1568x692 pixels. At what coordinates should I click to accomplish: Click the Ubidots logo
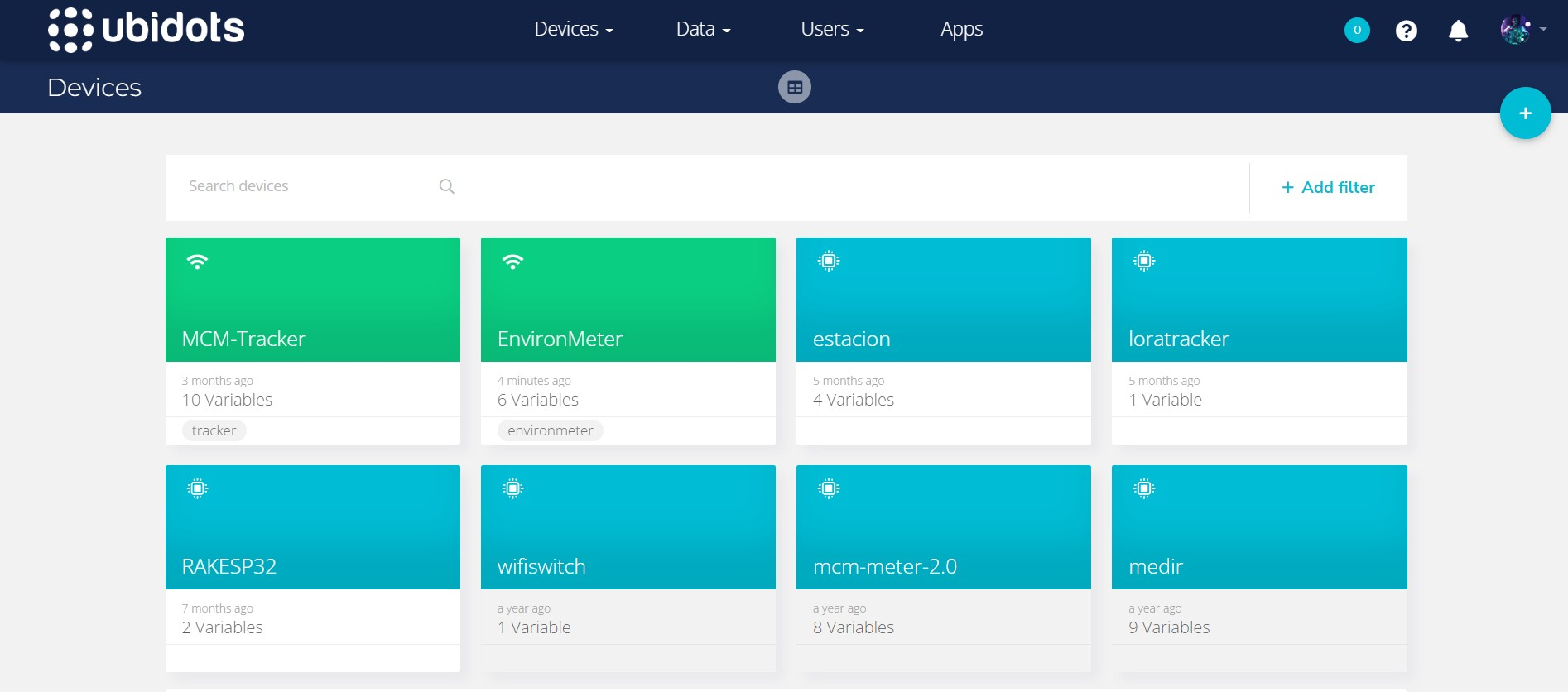coord(147,30)
